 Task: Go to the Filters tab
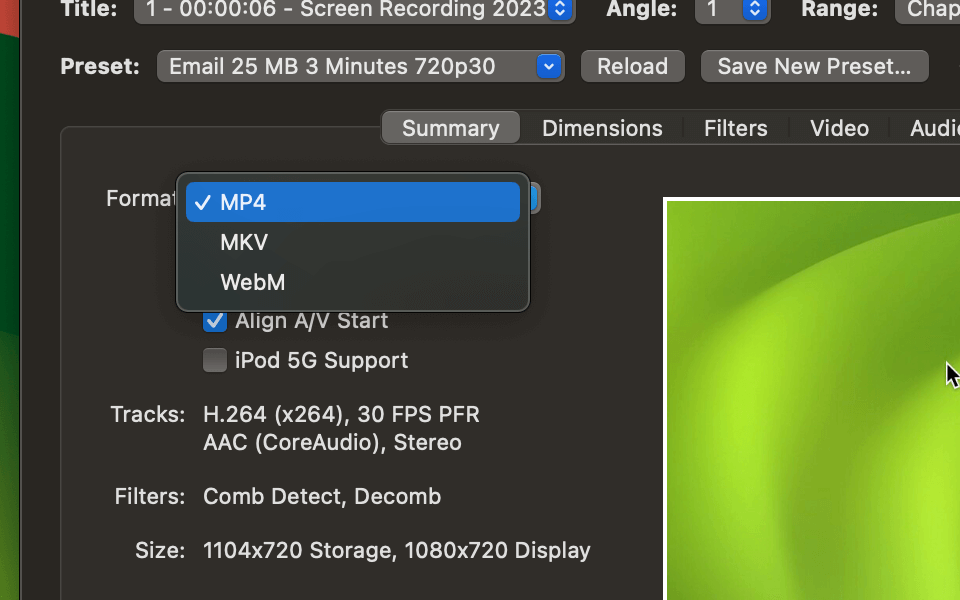pos(735,128)
